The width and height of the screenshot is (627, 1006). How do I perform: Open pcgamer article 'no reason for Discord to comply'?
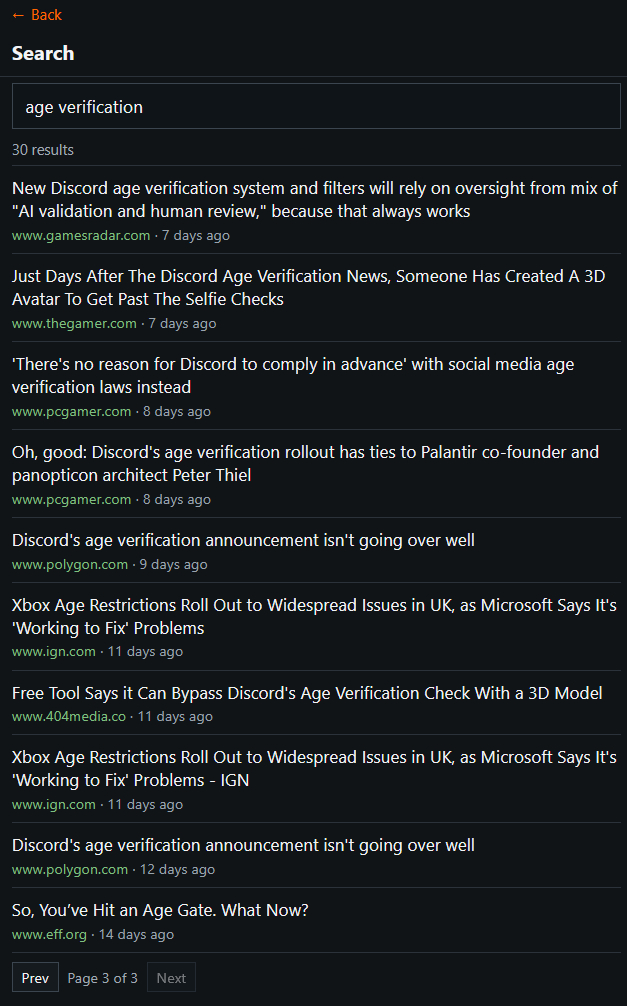pos(293,376)
